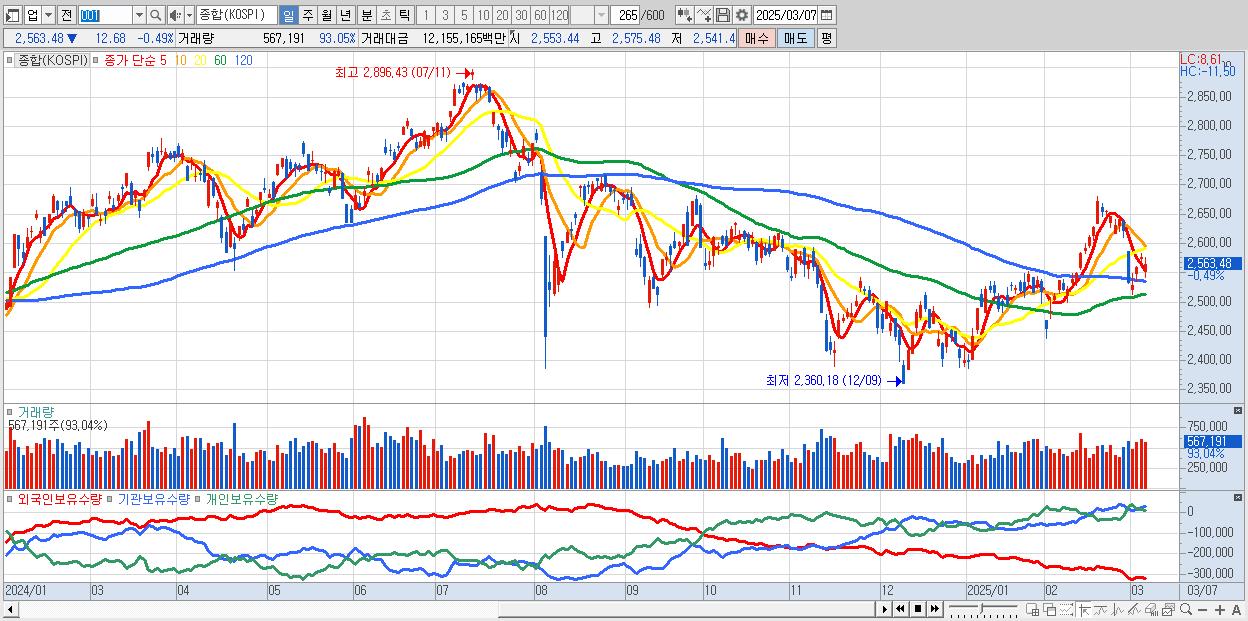Screen dimensions: 1248x621
Task: Open the calendar date picker icon
Action: tap(828, 15)
